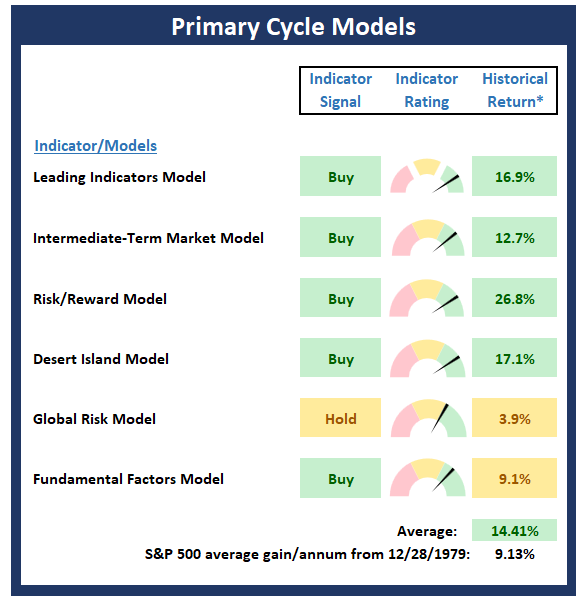The height and width of the screenshot is (597, 579).
Task: Click the Risk/Reward Model rating gauge
Action: pos(427,298)
